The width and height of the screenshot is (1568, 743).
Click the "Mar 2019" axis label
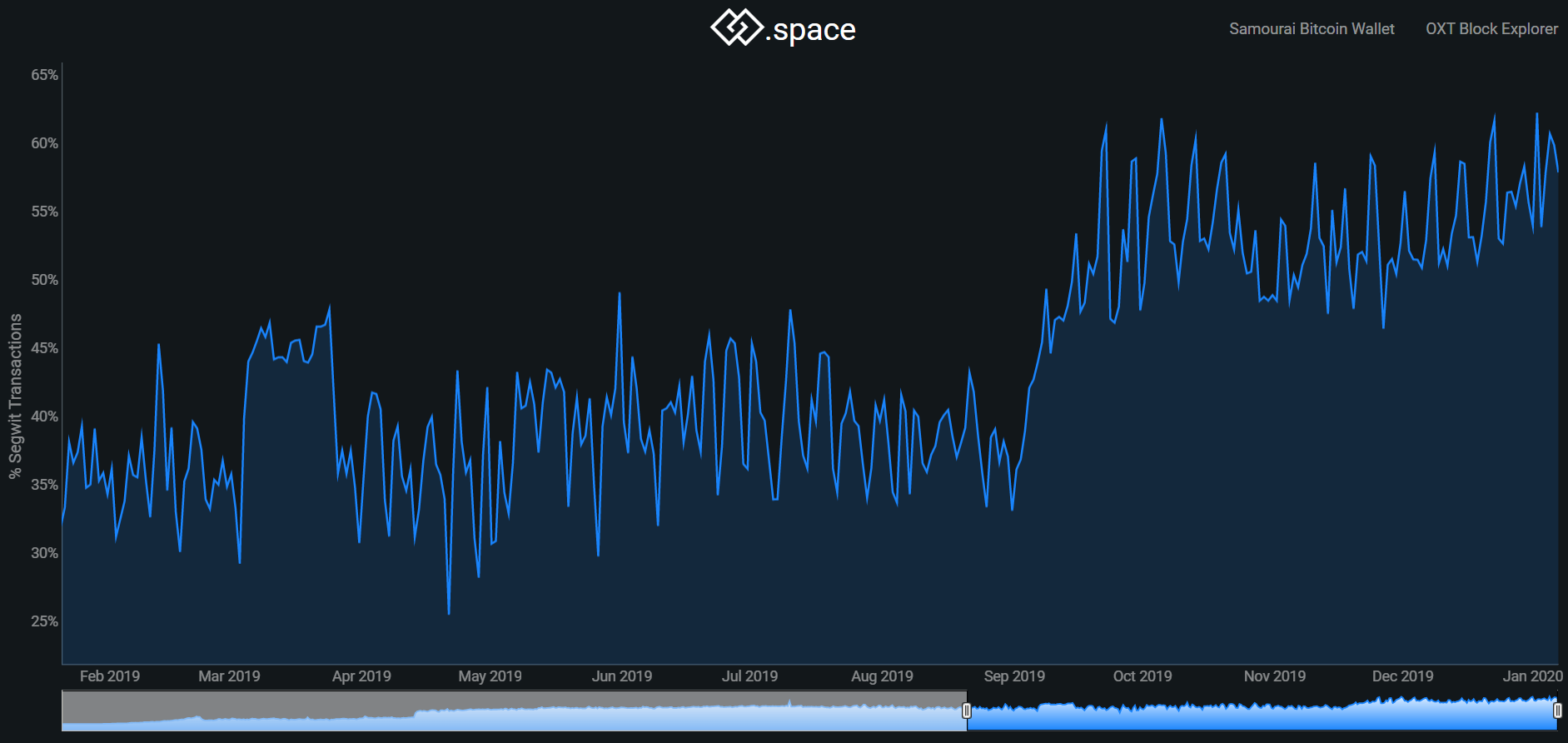tap(229, 676)
